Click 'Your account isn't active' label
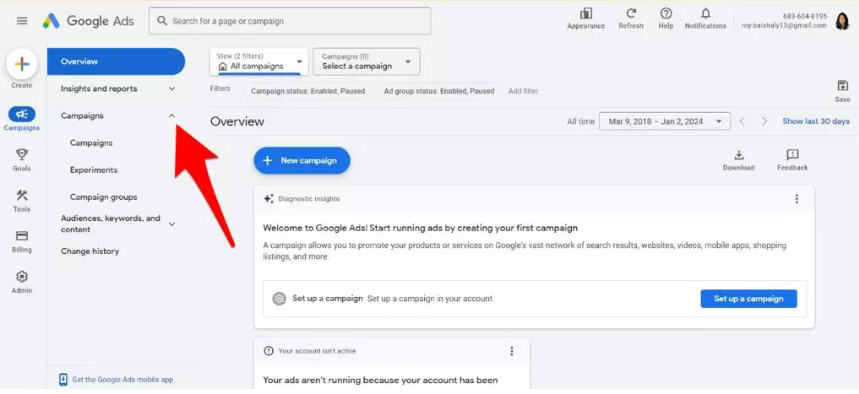The image size is (859, 394). 317,351
